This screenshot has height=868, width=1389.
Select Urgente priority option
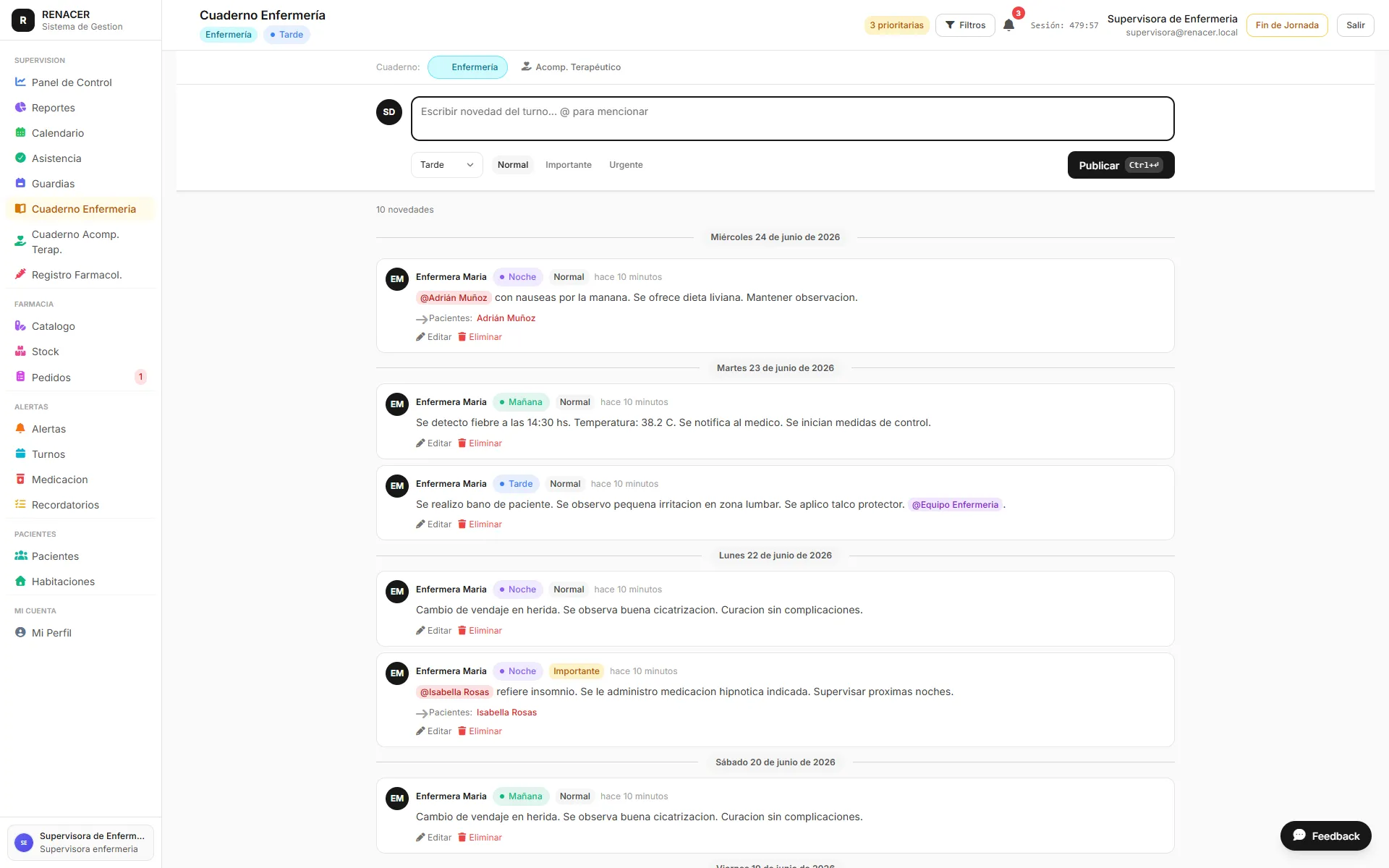626,165
